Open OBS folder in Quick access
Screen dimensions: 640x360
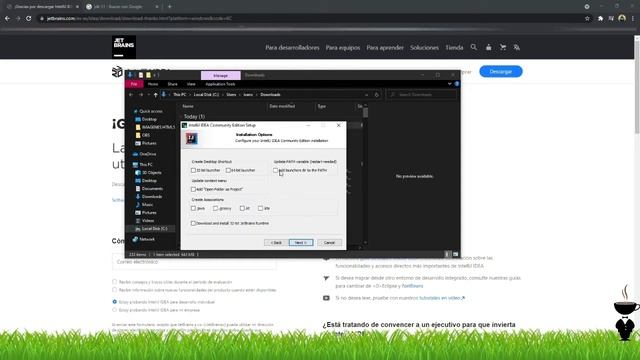tap(145, 135)
